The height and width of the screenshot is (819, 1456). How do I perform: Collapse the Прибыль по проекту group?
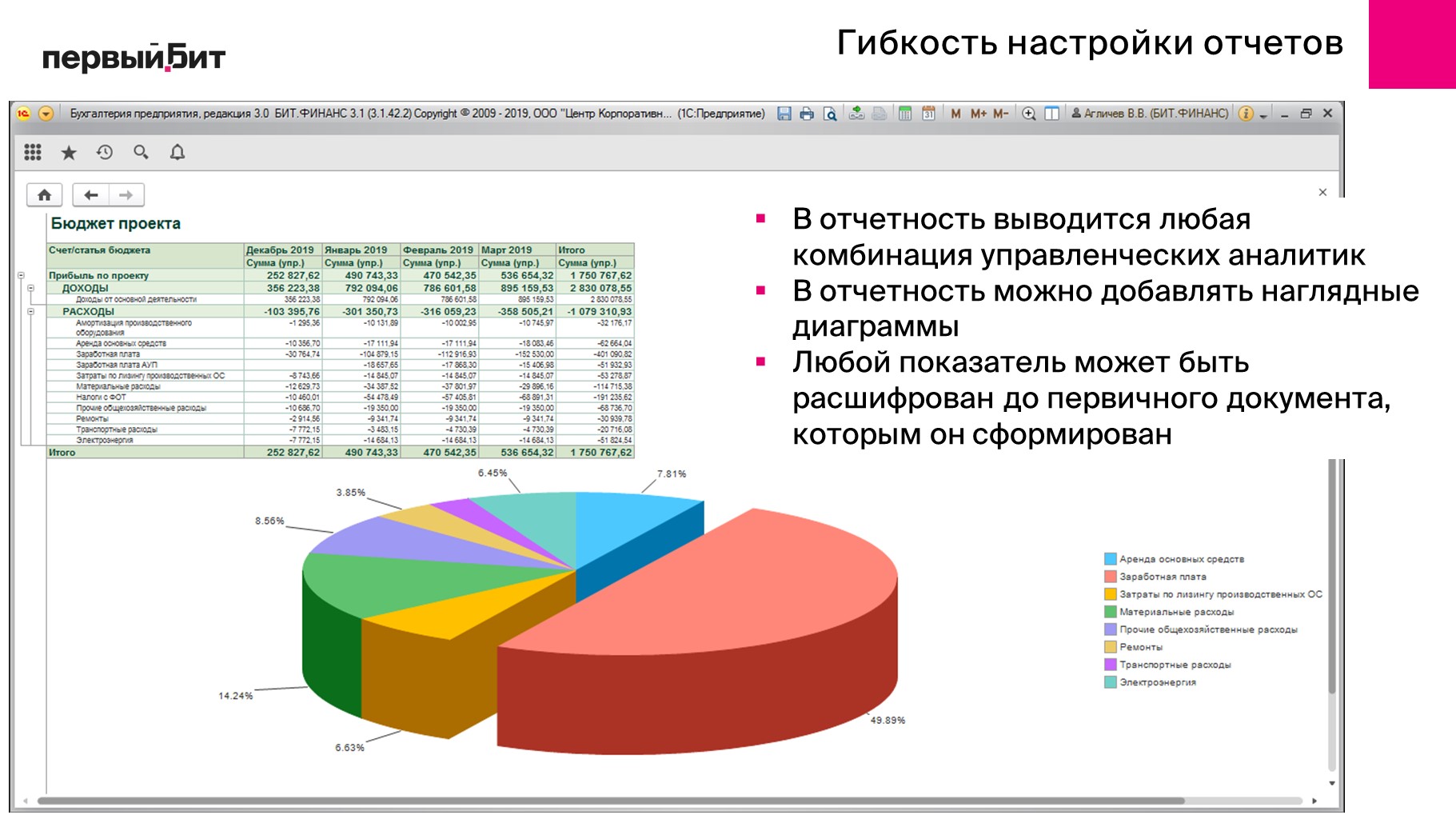(21, 275)
